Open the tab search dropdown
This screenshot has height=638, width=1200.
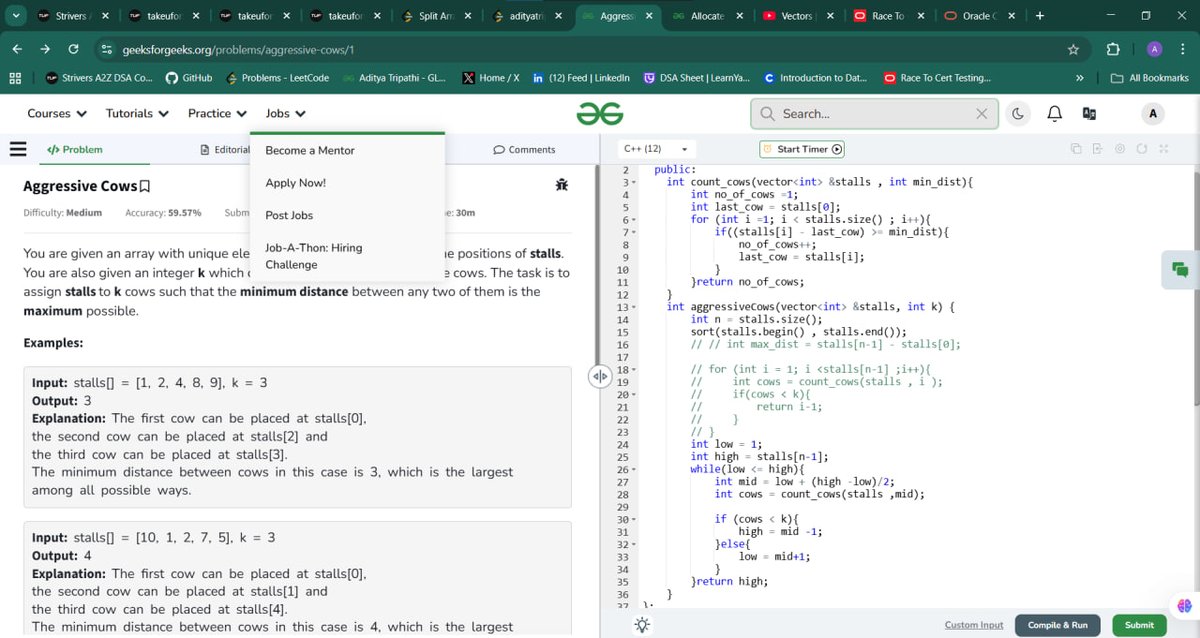14,16
